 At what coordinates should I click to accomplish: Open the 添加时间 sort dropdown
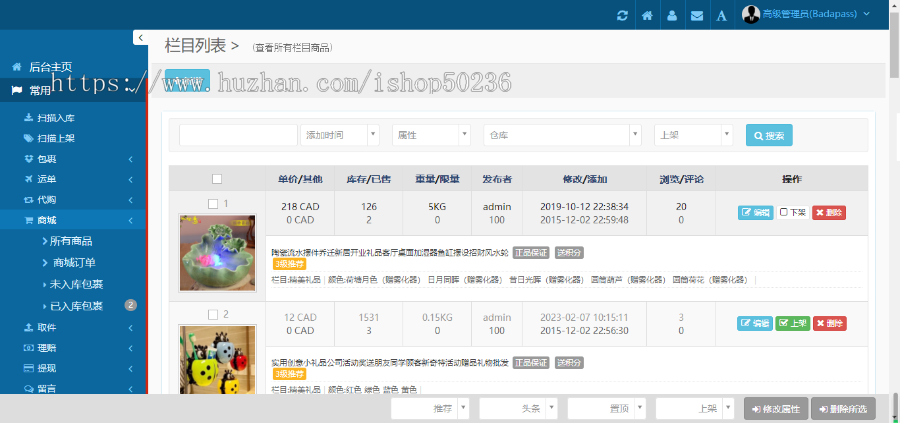tap(340, 135)
